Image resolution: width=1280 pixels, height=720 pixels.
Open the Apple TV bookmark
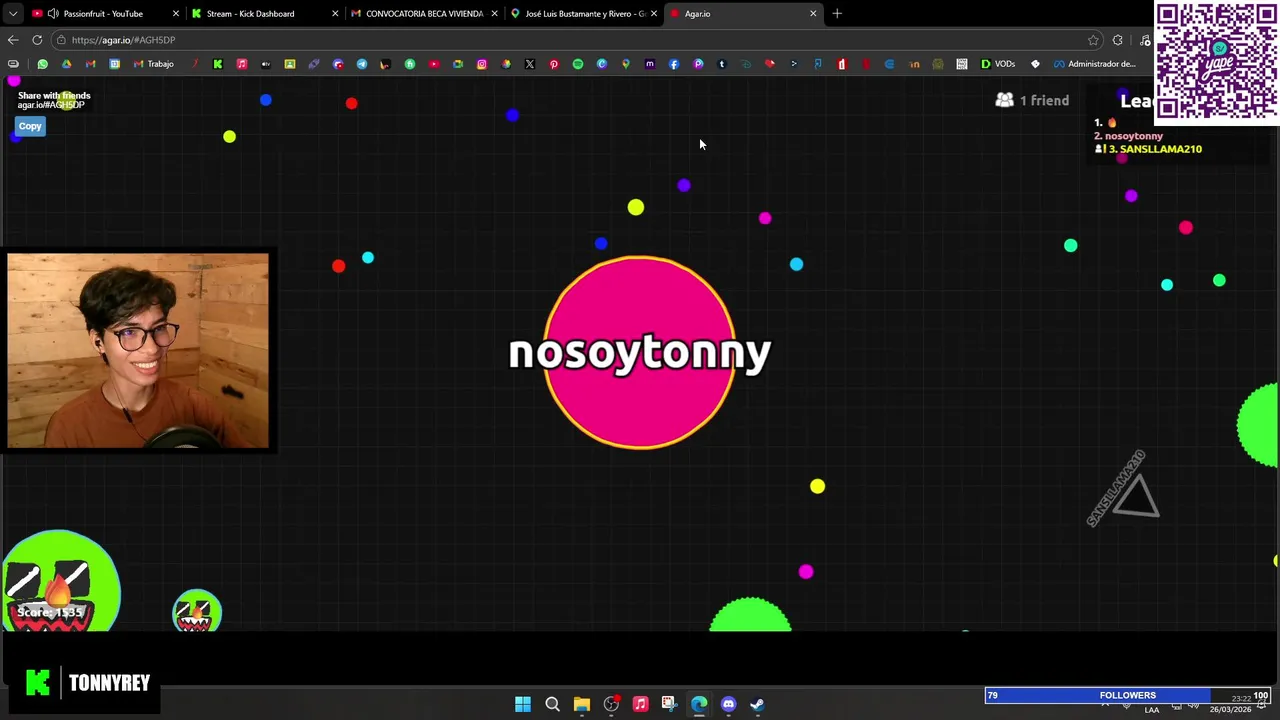266,64
